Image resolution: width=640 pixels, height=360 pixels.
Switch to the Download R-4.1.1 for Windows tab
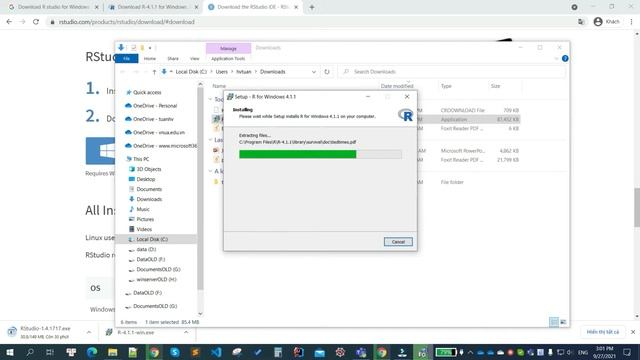[152, 7]
